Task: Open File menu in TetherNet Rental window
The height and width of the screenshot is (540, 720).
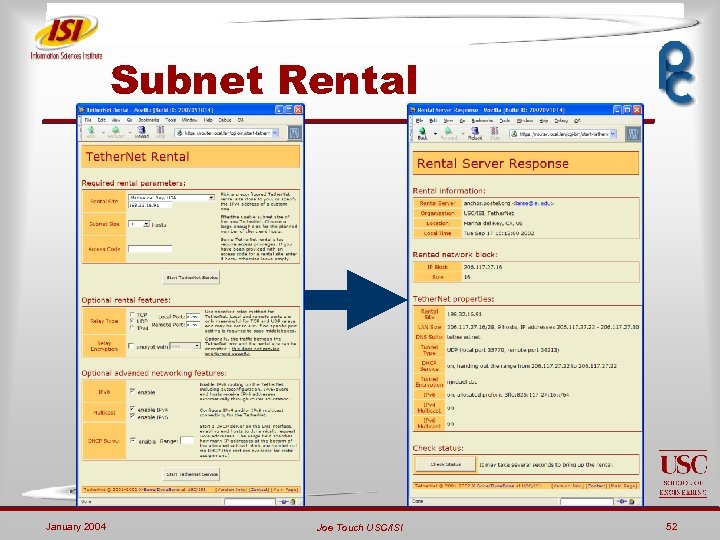Action: [x=88, y=120]
